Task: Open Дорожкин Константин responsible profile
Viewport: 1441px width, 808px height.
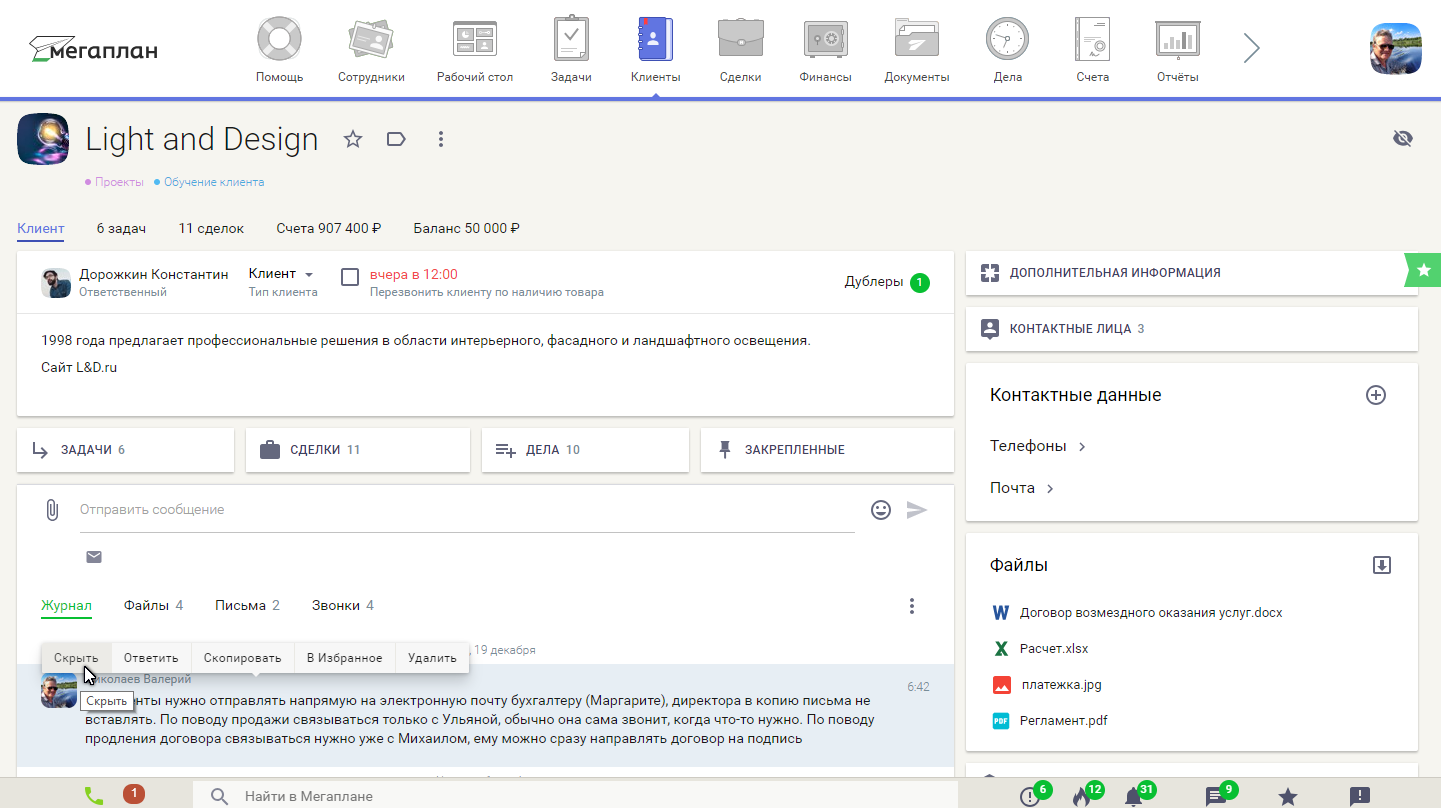Action: 154,274
